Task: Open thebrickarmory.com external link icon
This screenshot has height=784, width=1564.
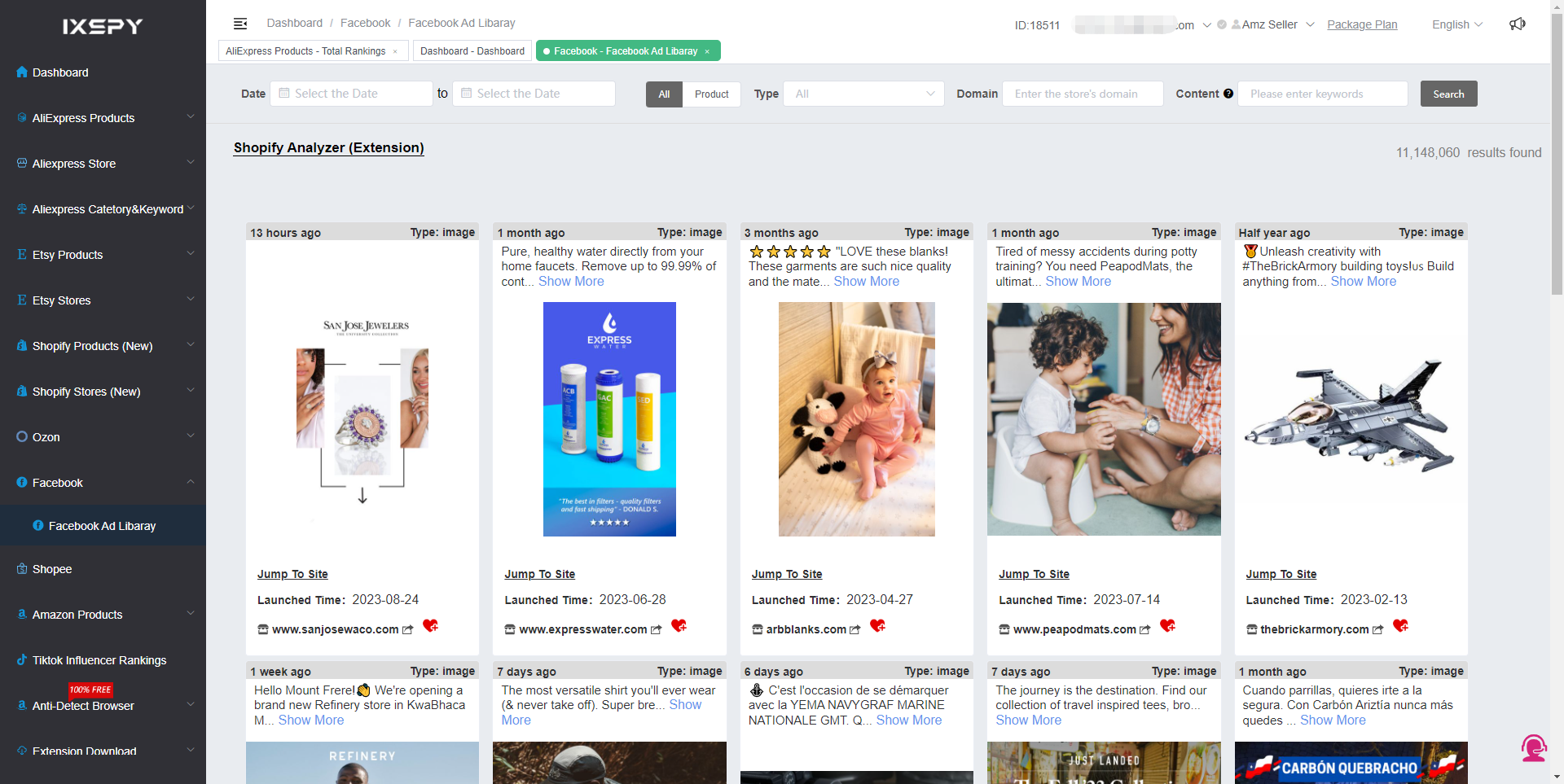Action: click(x=1378, y=630)
